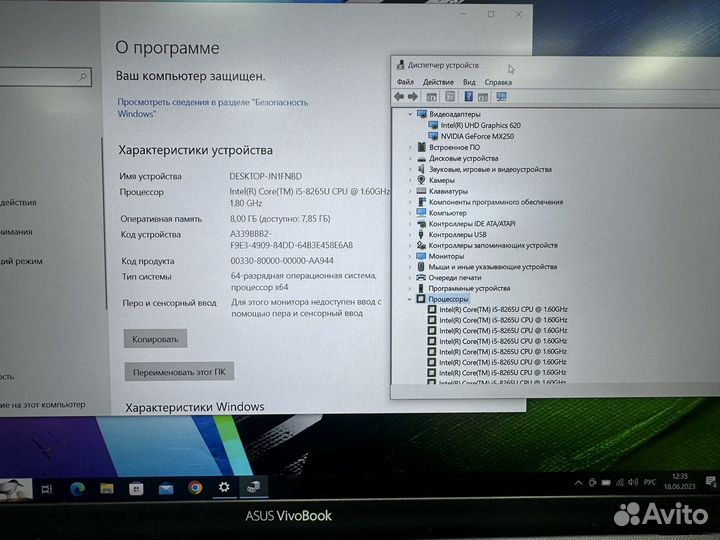Collapse the Процессоры tree node
Screen dimensions: 720x540
pyautogui.click(x=410, y=299)
